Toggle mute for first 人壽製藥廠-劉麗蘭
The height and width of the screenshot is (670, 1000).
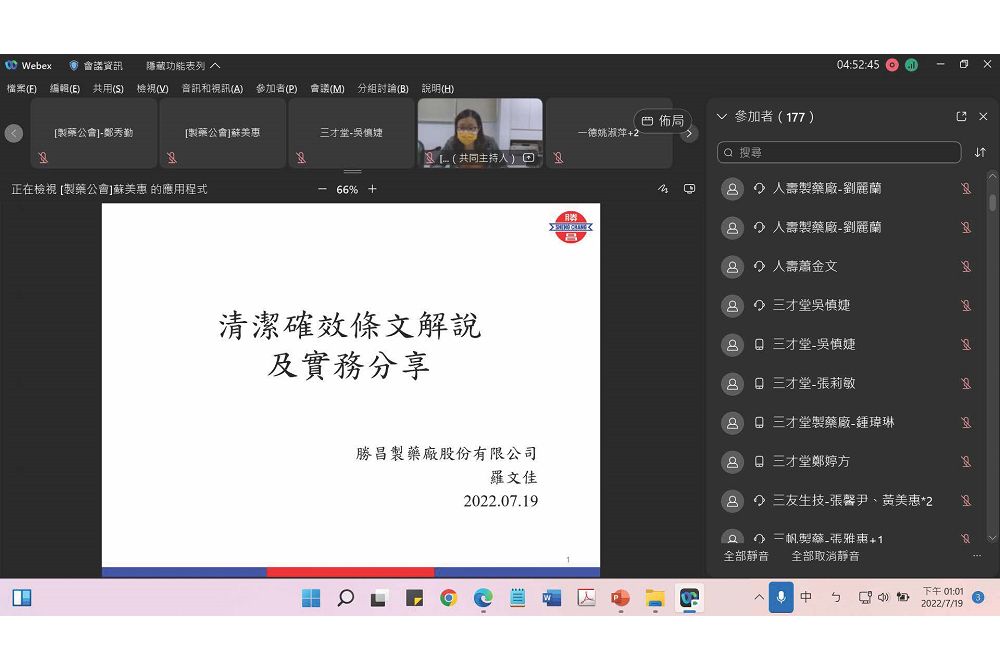pos(966,189)
